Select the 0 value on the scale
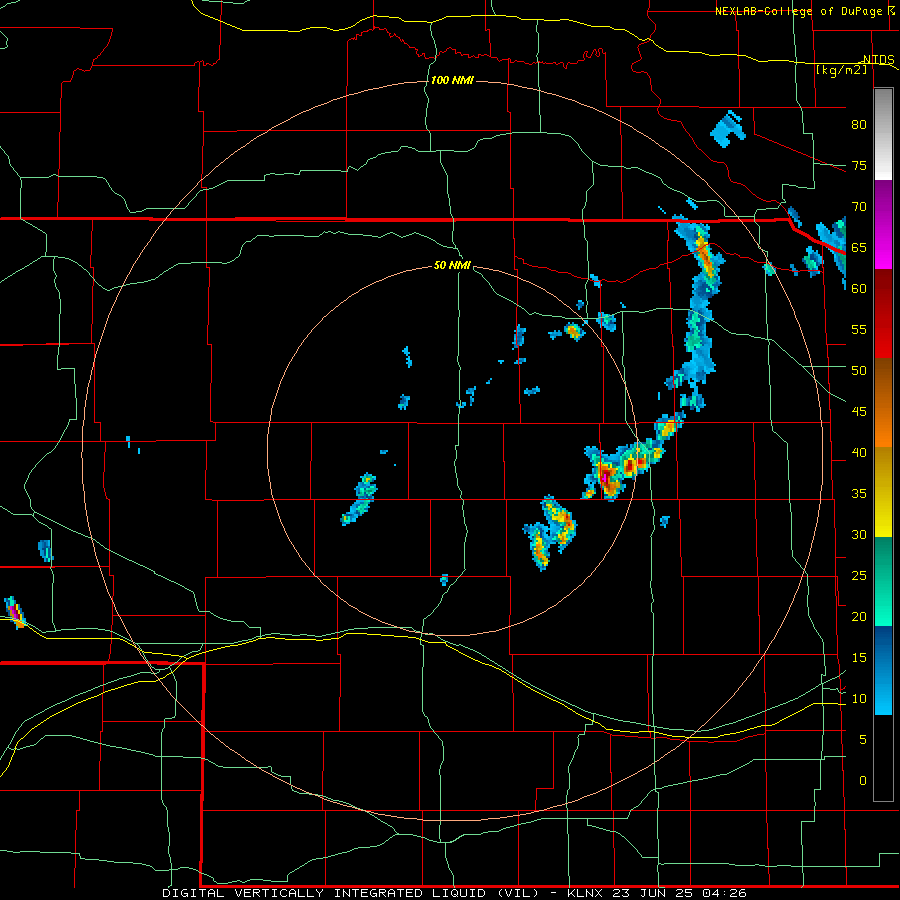 (863, 781)
